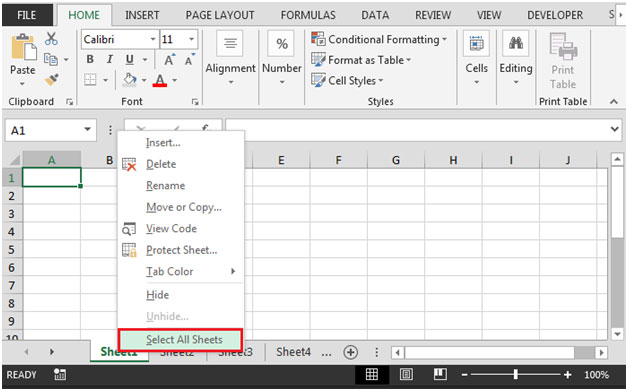Toggle Bold formatting
Image resolution: width=628 pixels, height=391 pixels.
90,59
